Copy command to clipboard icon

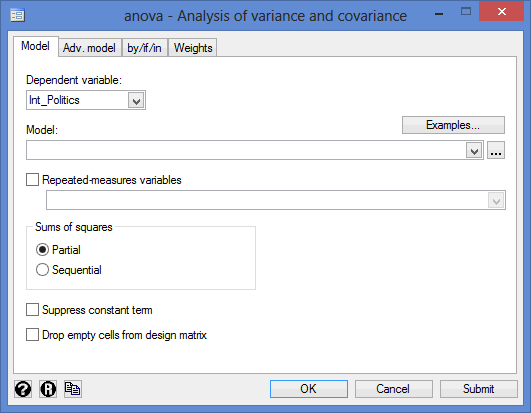pyautogui.click(x=73, y=389)
